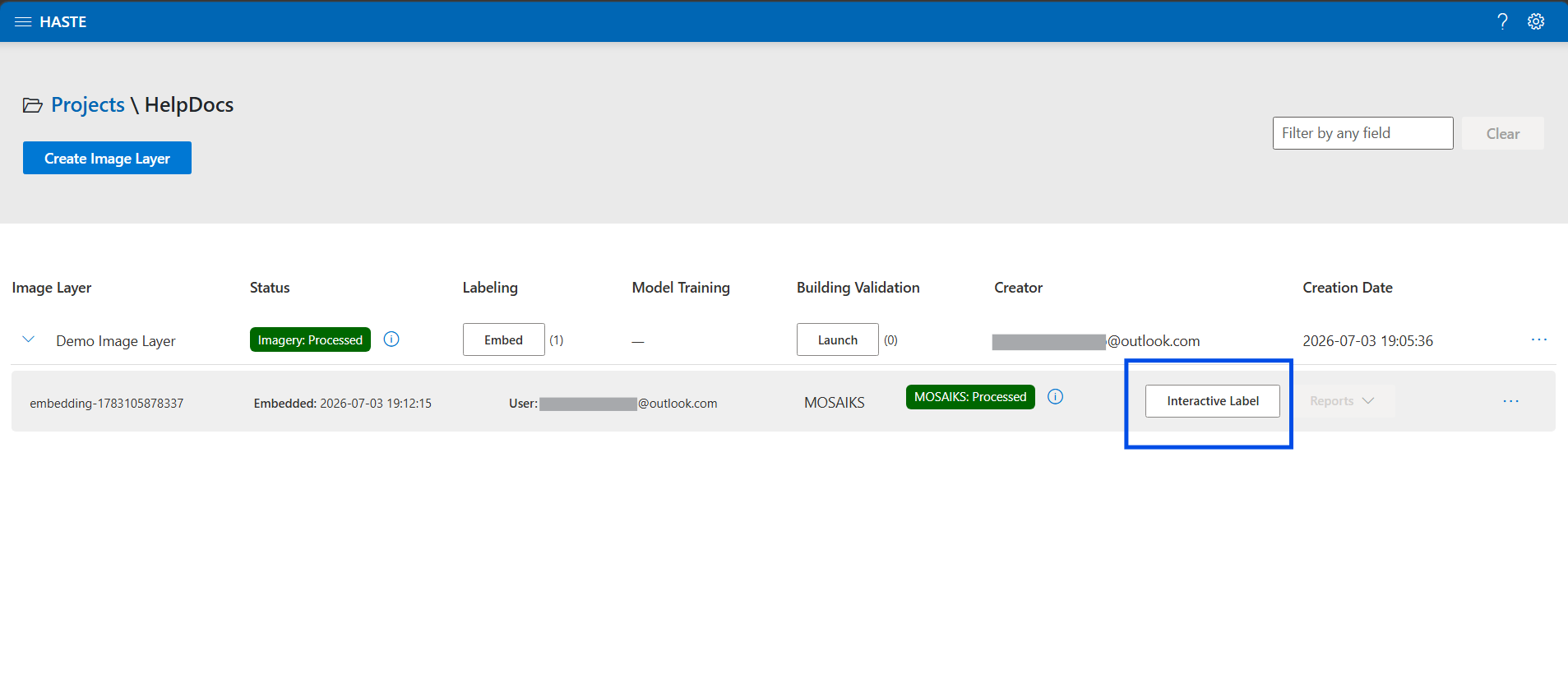Image resolution: width=1568 pixels, height=688 pixels.
Task: Click the MOSAIKS: Processed badge
Action: click(970, 397)
